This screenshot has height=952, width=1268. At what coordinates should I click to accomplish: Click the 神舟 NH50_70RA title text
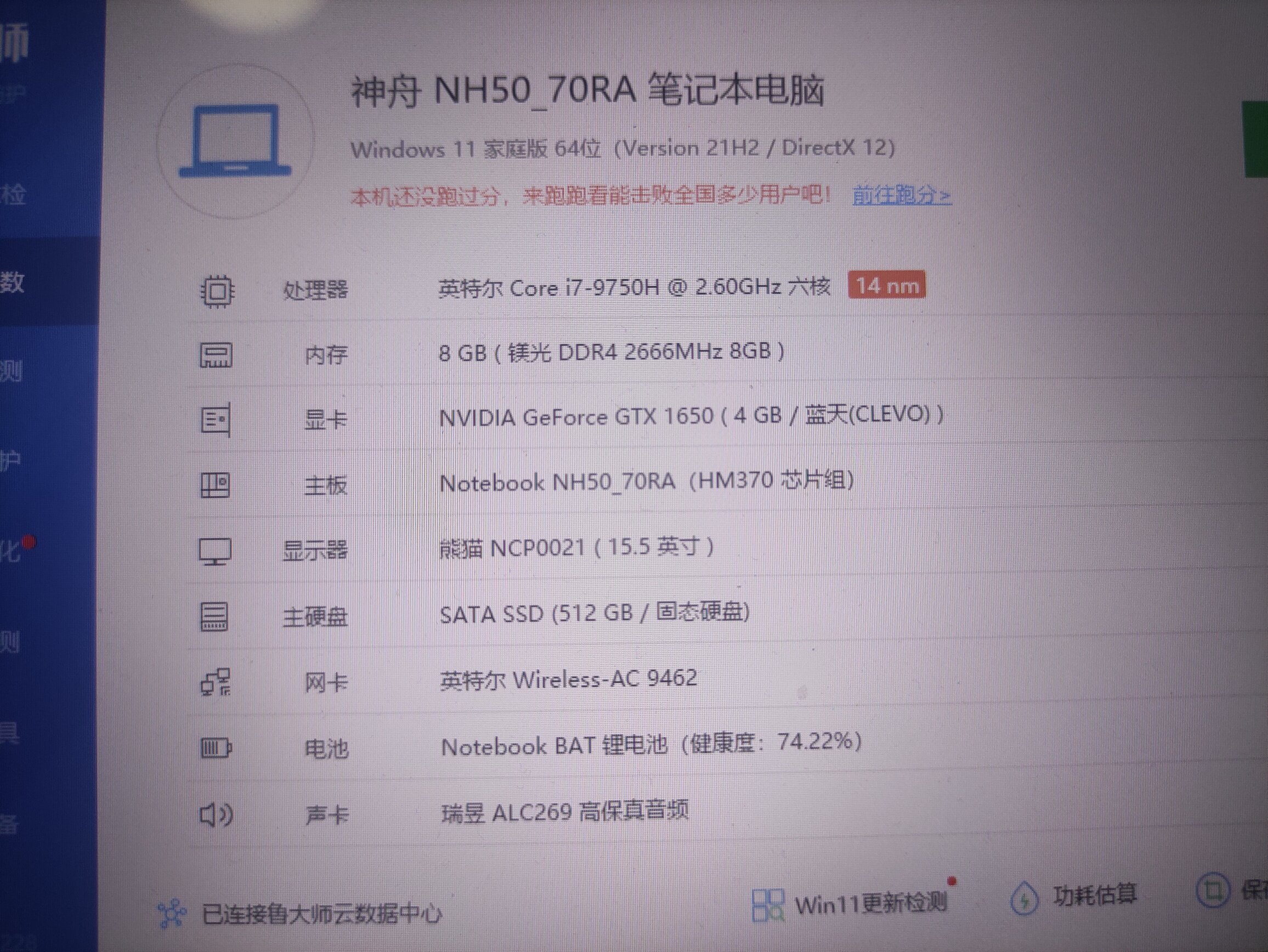[x=587, y=90]
